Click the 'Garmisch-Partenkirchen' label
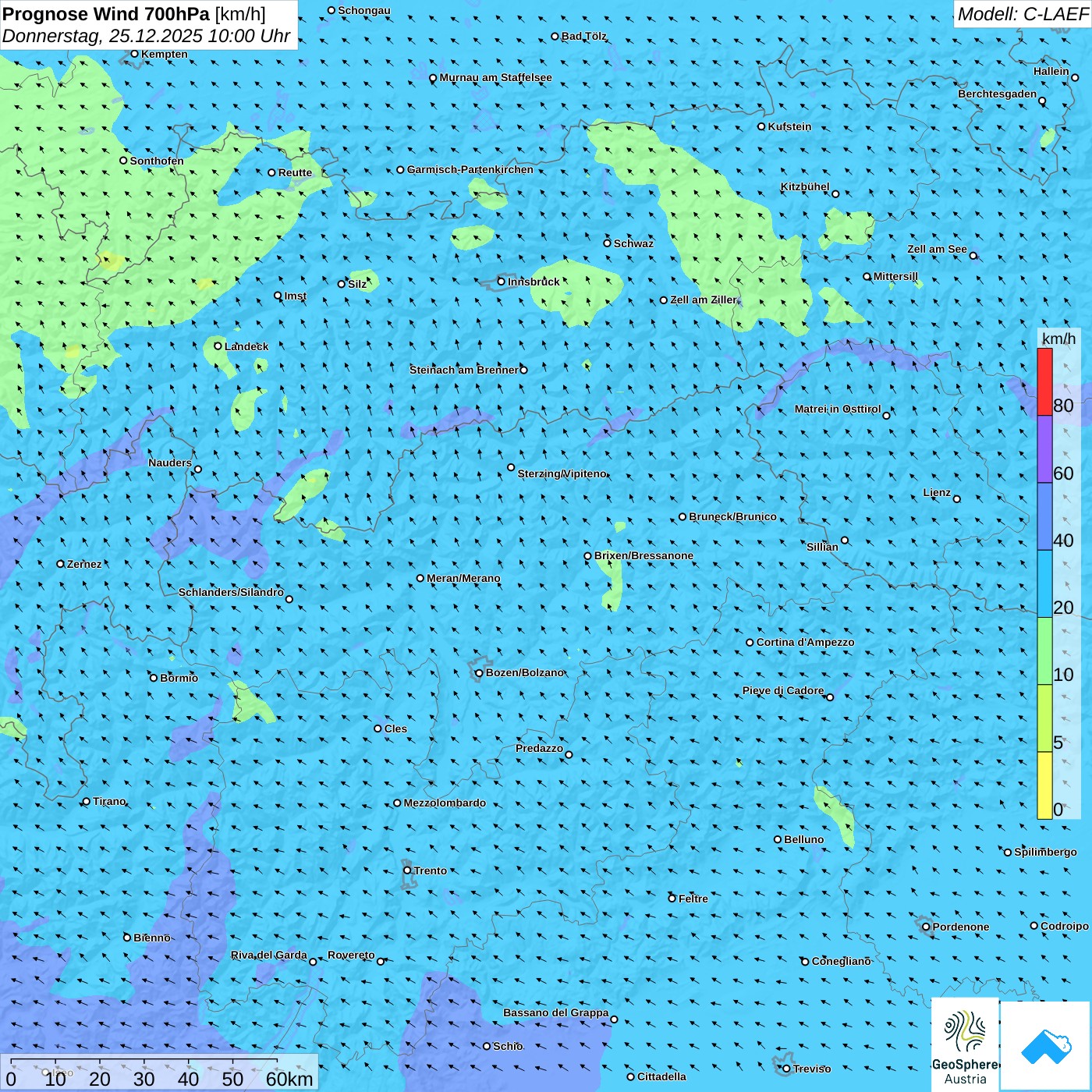Viewport: 1092px width, 1092px height. pyautogui.click(x=470, y=170)
